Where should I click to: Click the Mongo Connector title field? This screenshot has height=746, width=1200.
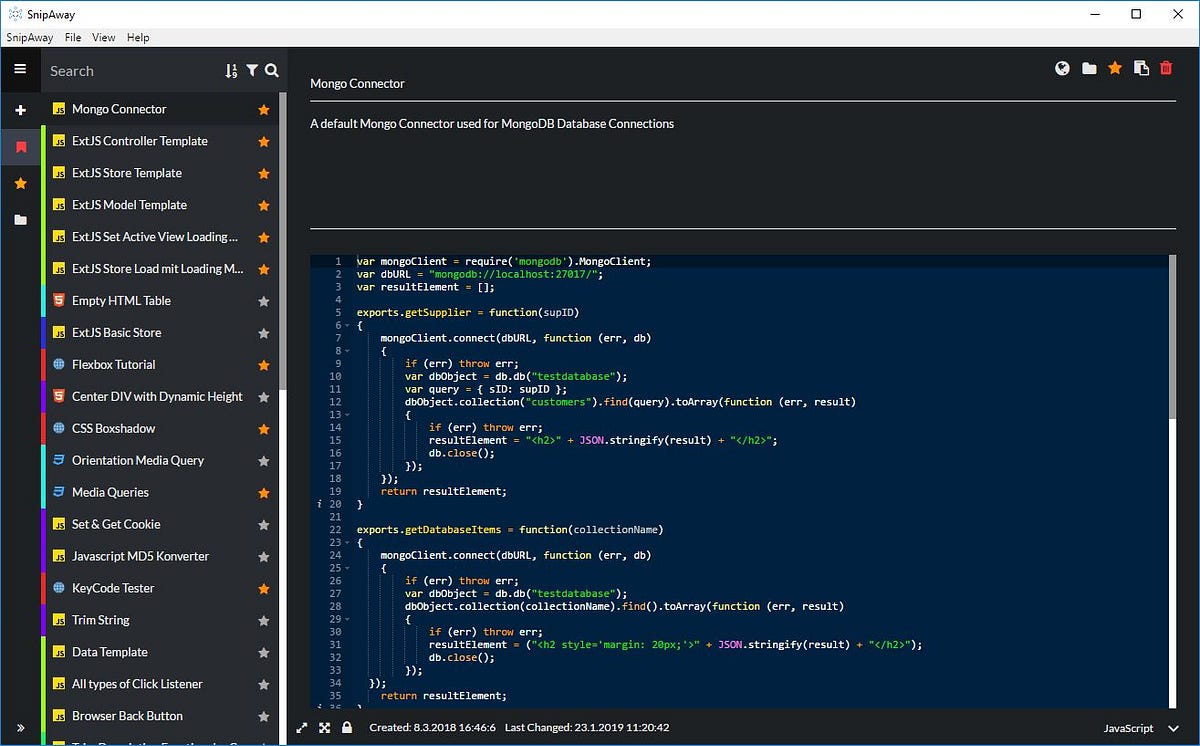click(743, 84)
